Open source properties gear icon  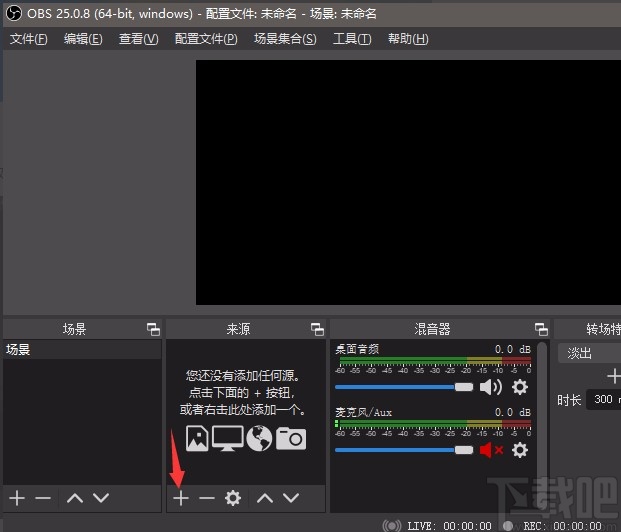233,498
